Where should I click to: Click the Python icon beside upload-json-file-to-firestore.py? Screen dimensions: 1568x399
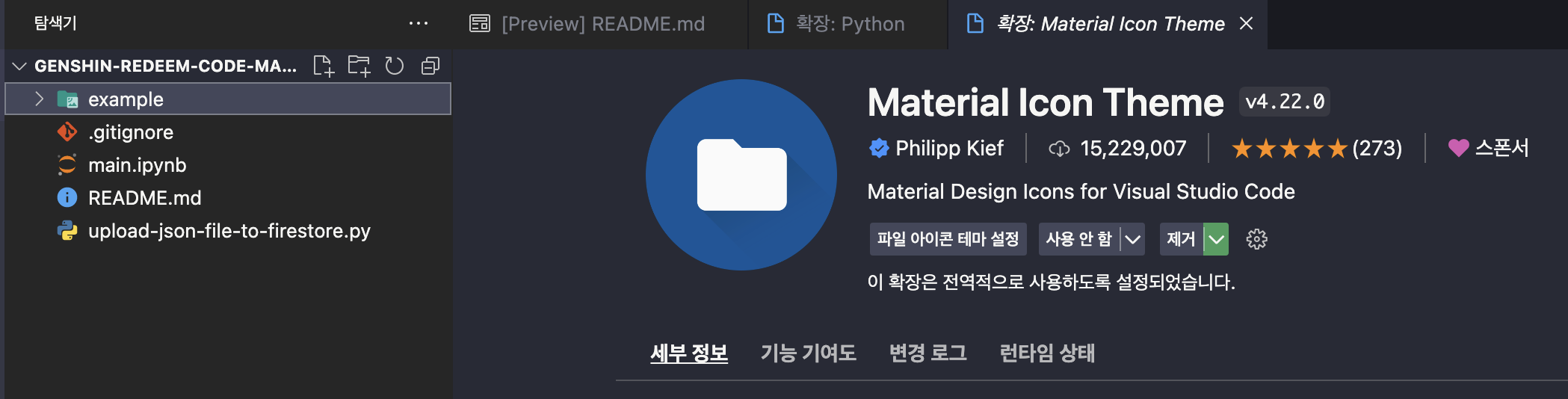(67, 231)
